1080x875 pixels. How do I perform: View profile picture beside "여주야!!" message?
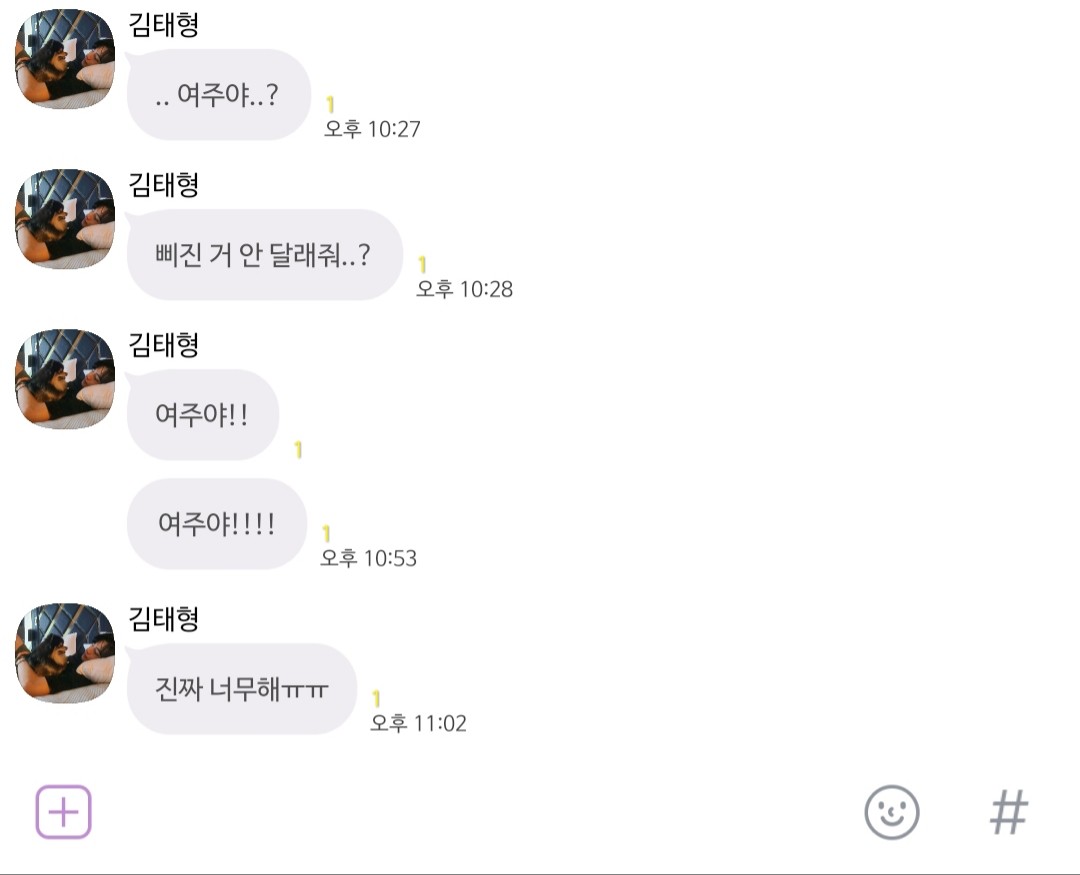pos(65,379)
